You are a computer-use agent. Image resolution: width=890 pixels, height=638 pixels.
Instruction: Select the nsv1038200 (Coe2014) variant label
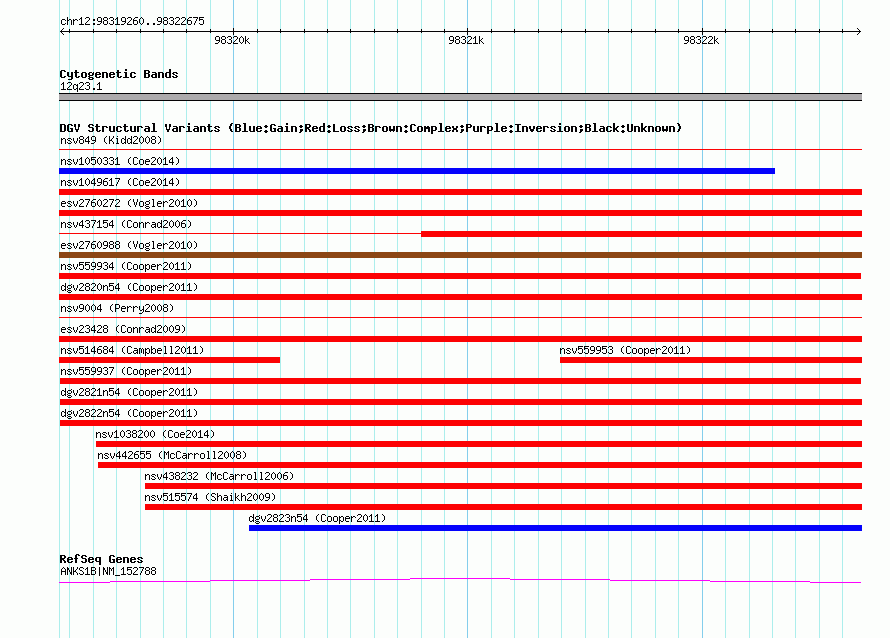pos(155,434)
